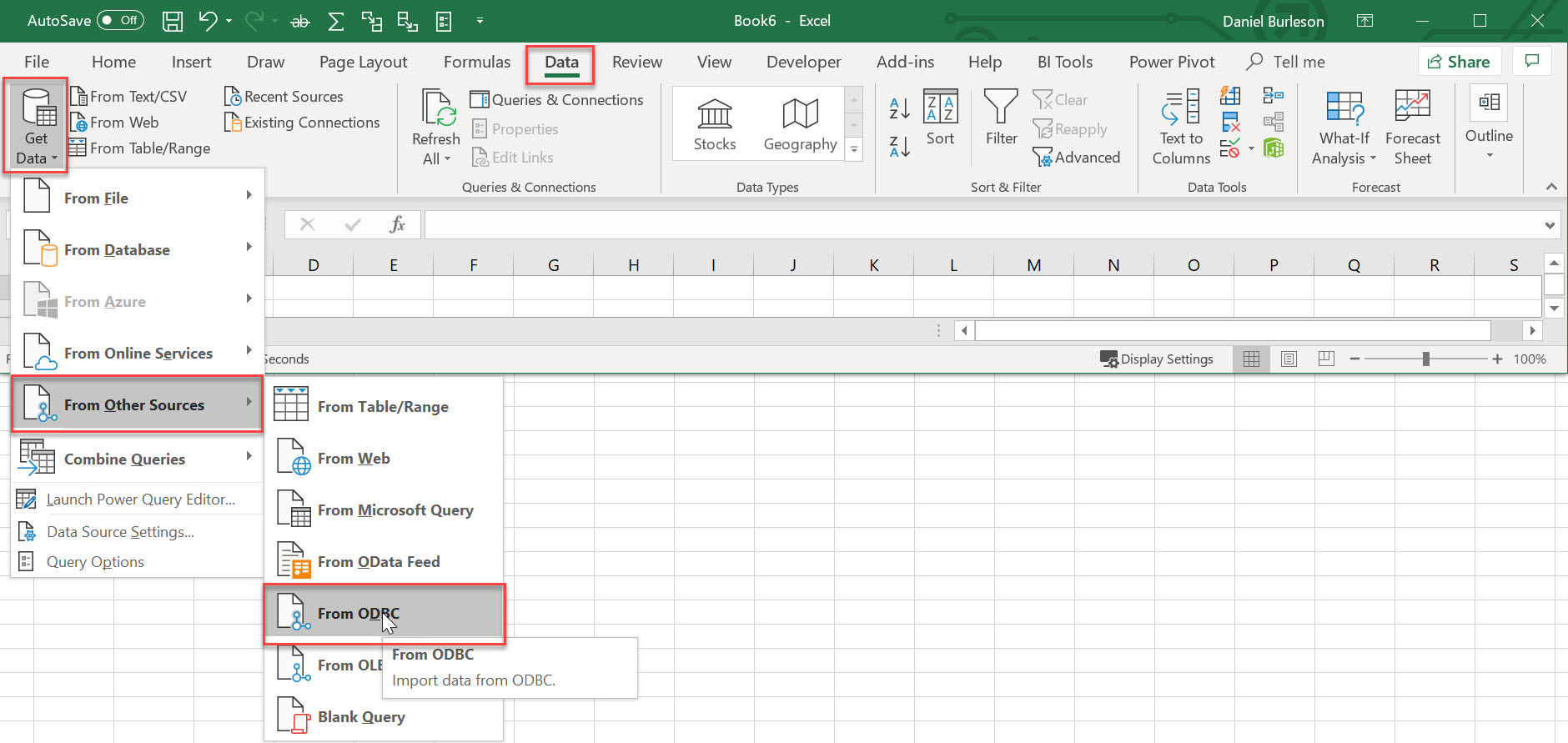Screen dimensions: 1568x743
Task: Click Launch Power Query Editor
Action: 138,500
